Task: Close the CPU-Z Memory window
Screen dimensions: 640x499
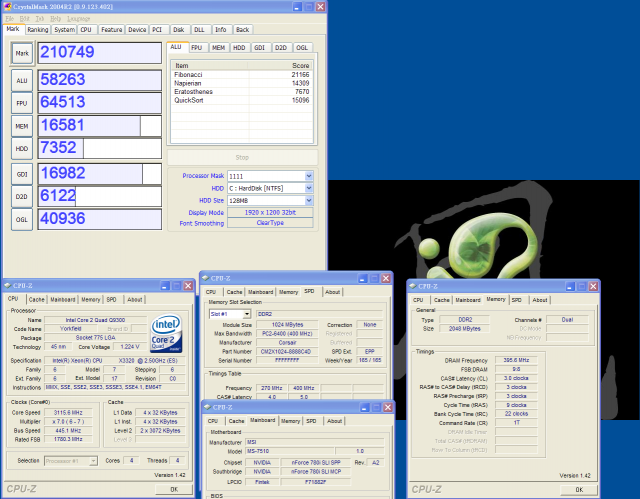Action: pyautogui.click(x=593, y=286)
